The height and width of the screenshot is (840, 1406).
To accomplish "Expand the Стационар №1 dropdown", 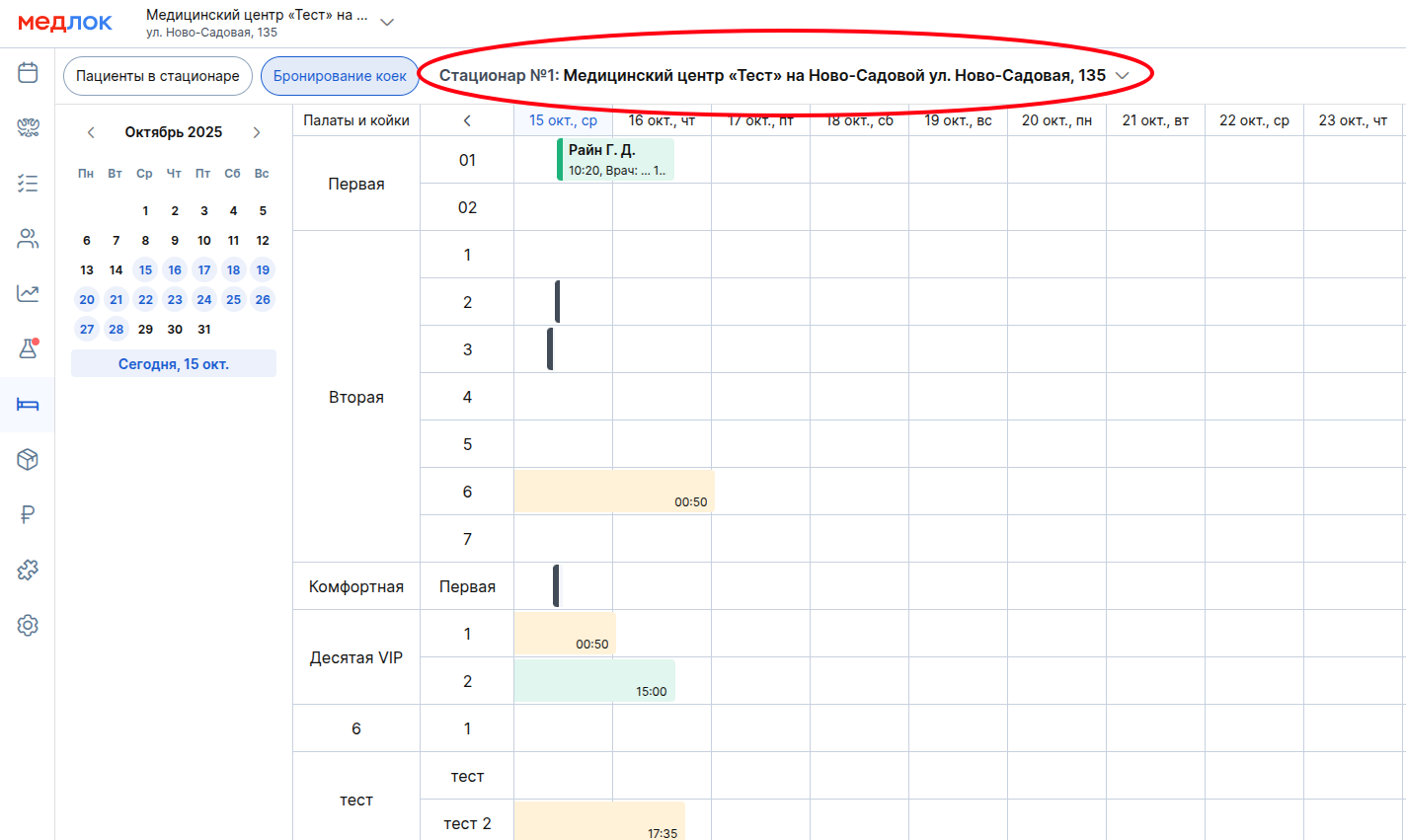I will point(1122,76).
